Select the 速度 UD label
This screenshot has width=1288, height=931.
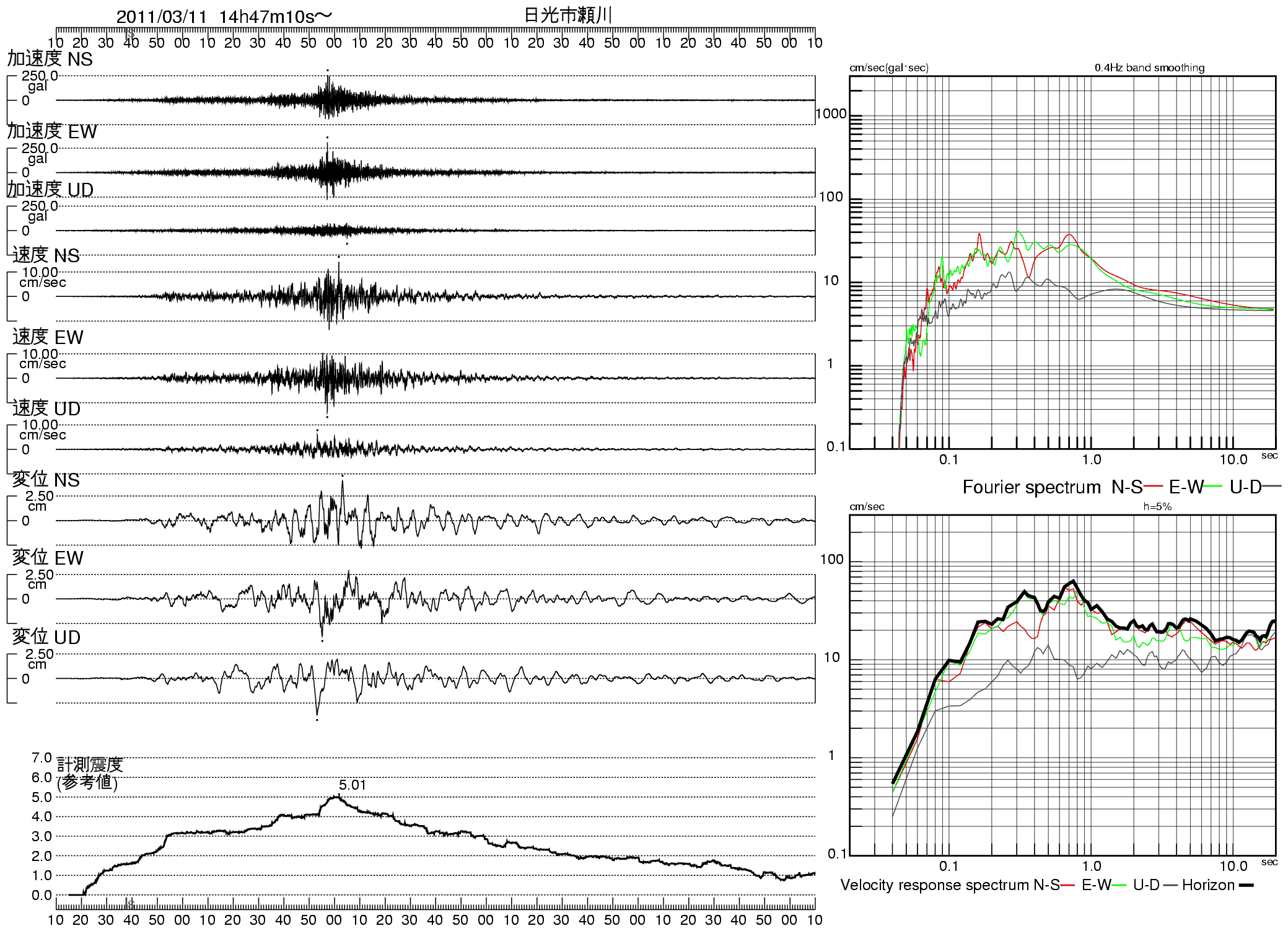point(46,408)
